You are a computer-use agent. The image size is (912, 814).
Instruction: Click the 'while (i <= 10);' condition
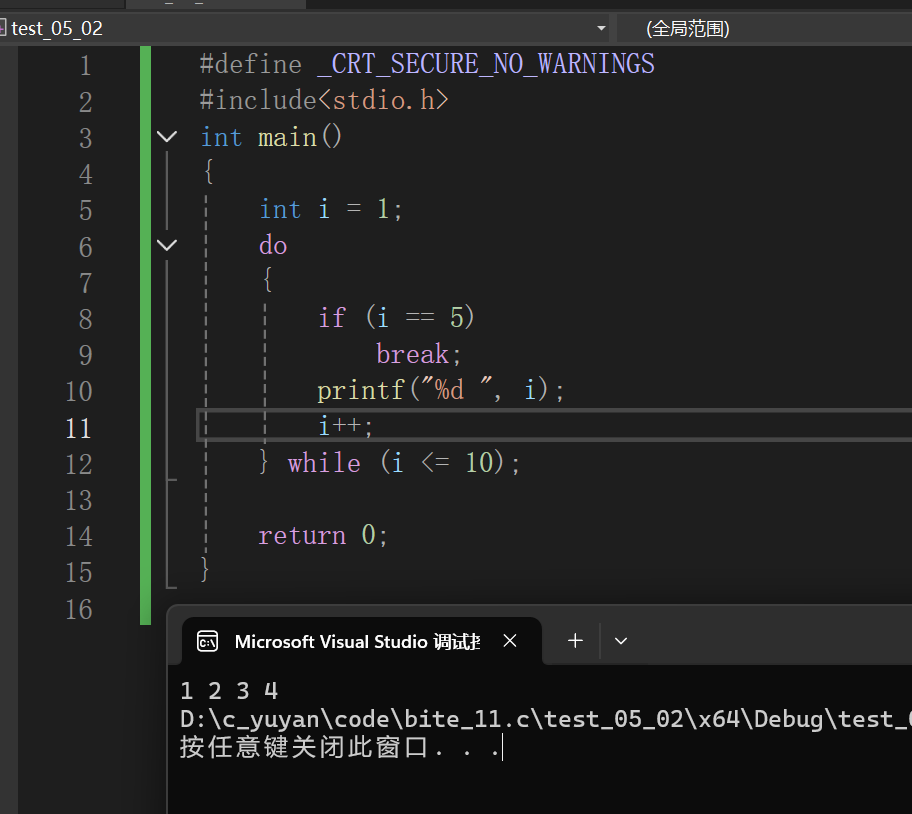point(404,463)
